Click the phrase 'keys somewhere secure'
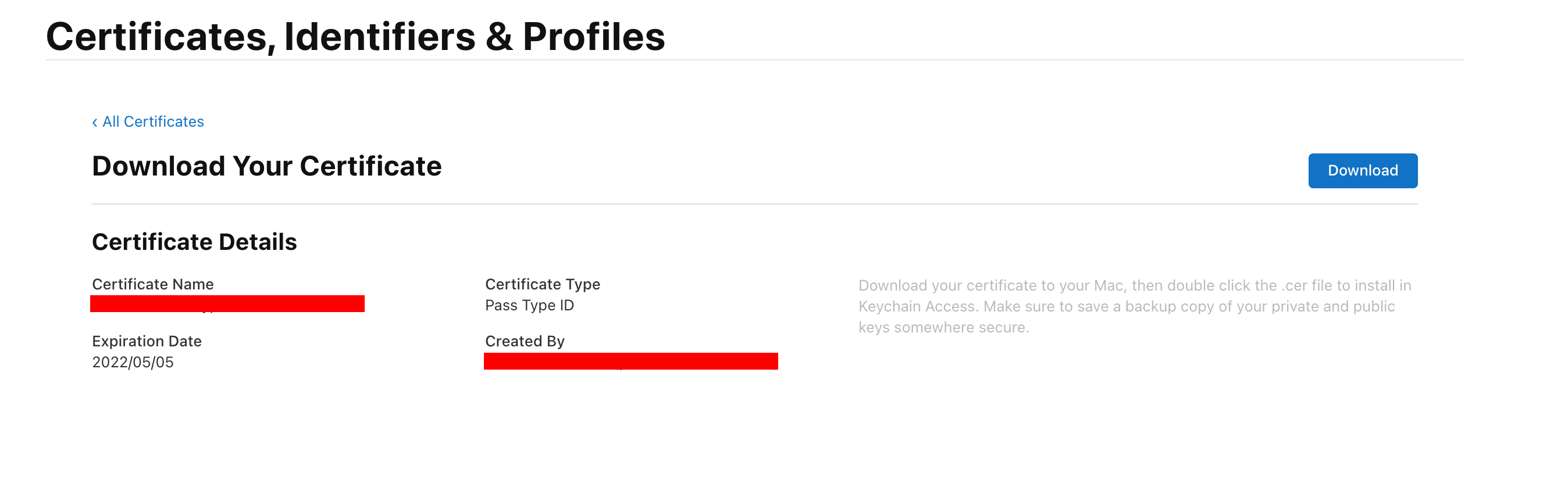 click(x=942, y=328)
